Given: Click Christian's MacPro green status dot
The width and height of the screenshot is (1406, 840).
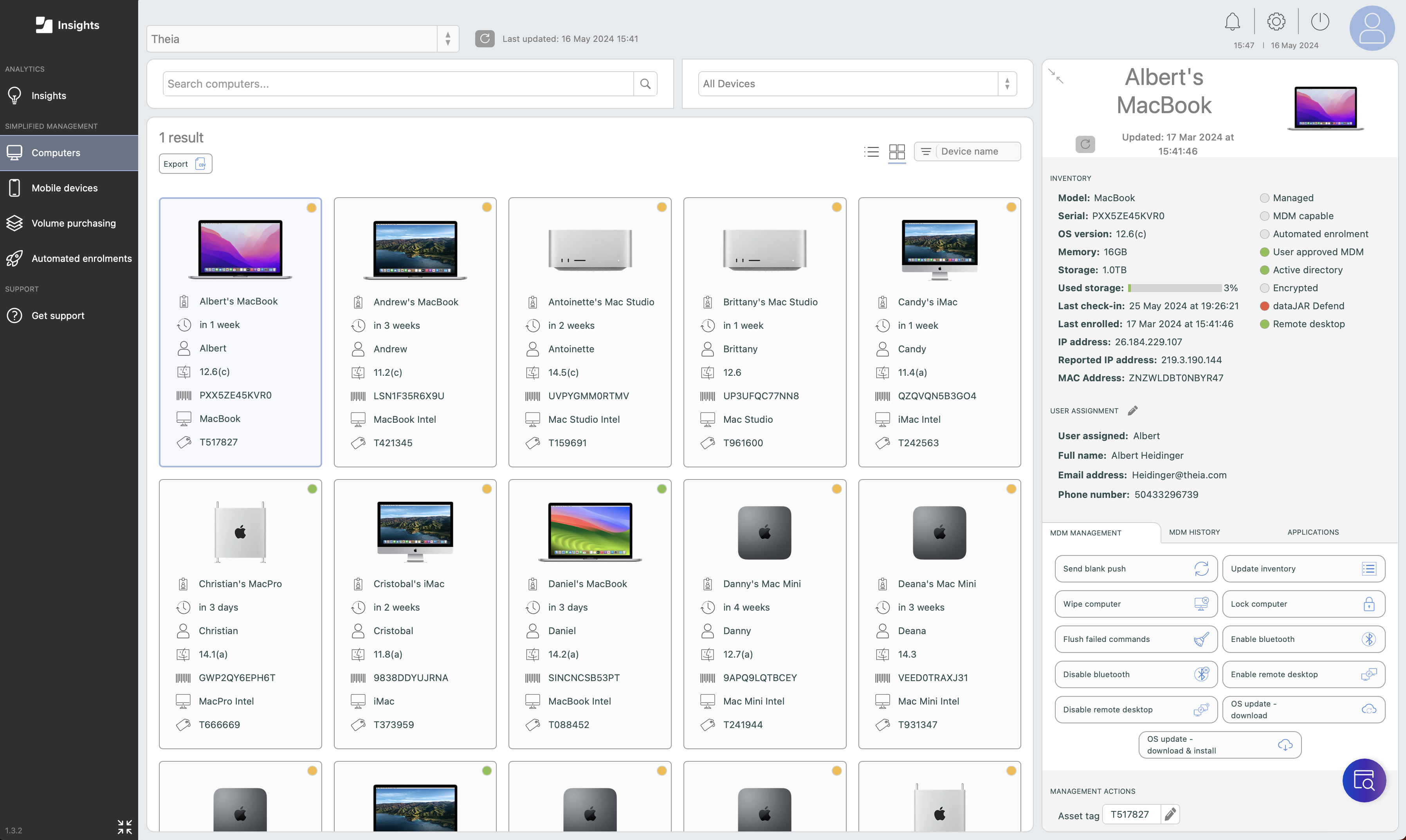Looking at the screenshot, I should [x=312, y=489].
